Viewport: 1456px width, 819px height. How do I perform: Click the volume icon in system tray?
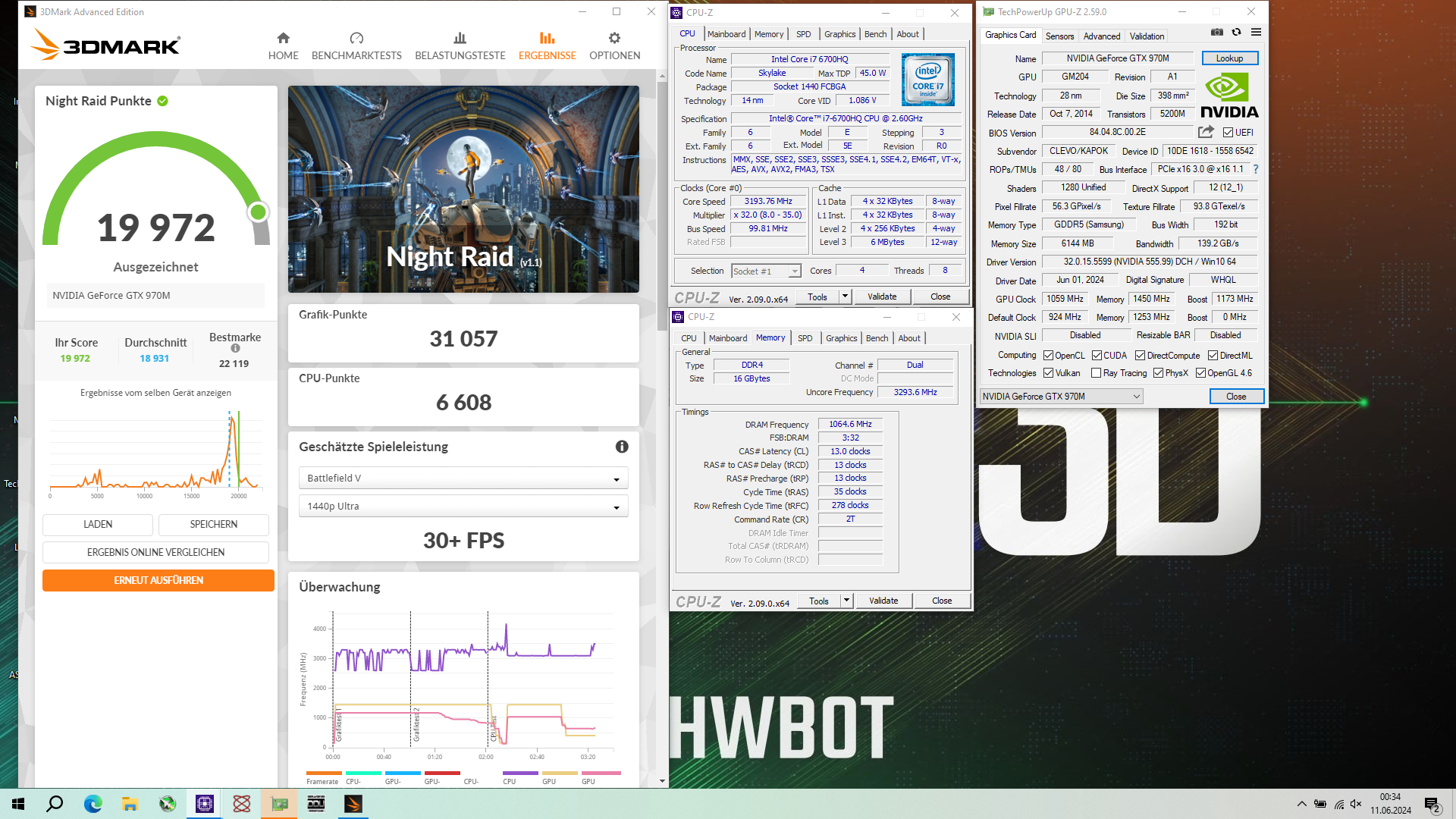click(x=1356, y=804)
